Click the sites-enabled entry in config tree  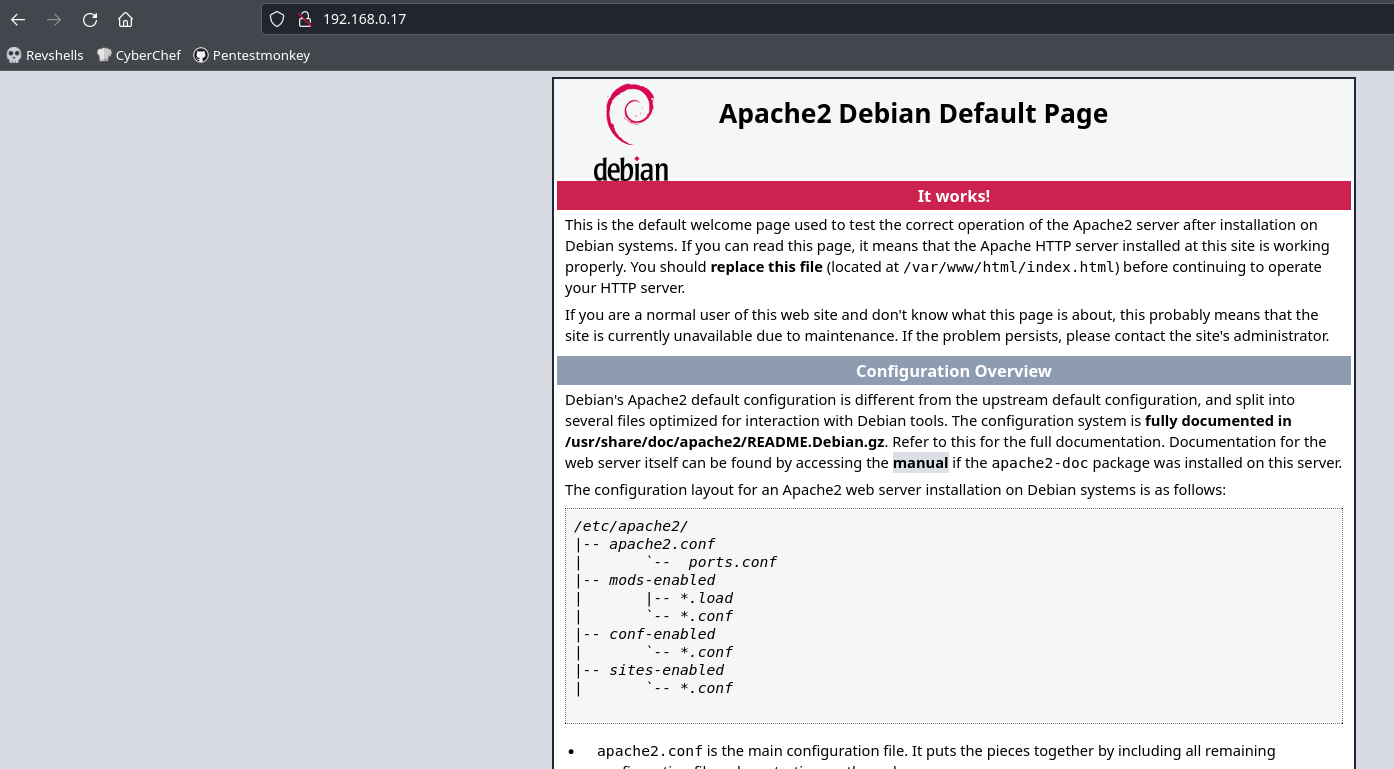click(x=666, y=670)
